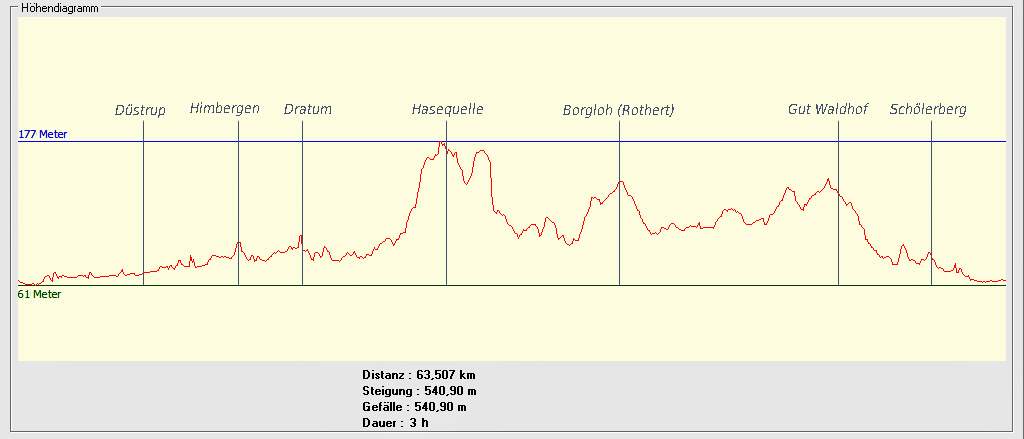Click the Steigung 540,90 m value
Screen dimensions: 1024x439
pyautogui.click(x=419, y=391)
